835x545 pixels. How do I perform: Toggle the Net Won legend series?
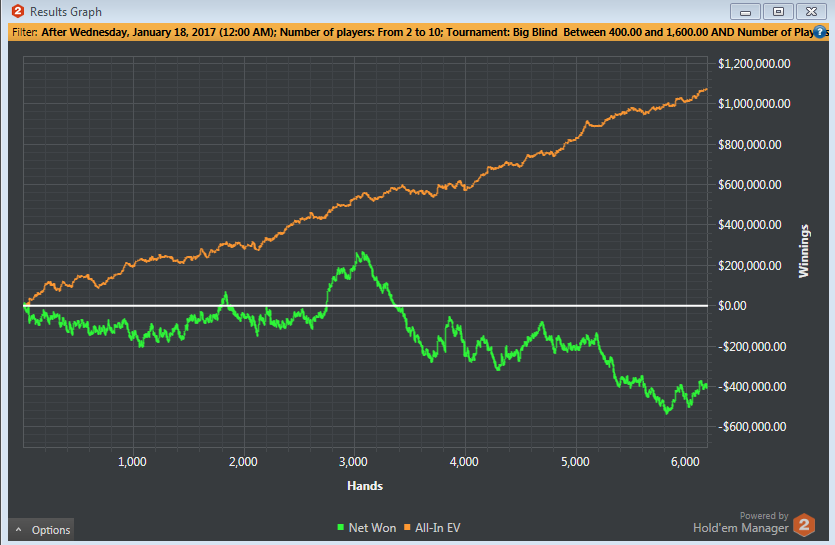pos(367,527)
